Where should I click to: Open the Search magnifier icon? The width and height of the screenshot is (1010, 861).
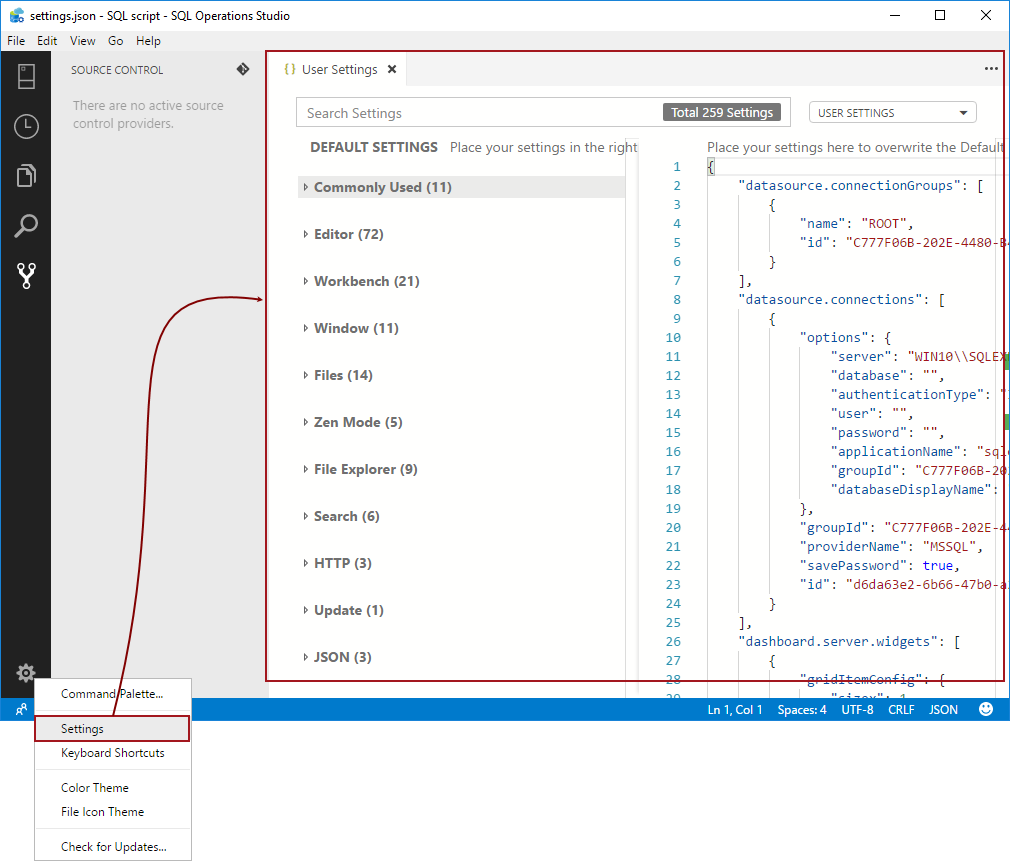26,226
